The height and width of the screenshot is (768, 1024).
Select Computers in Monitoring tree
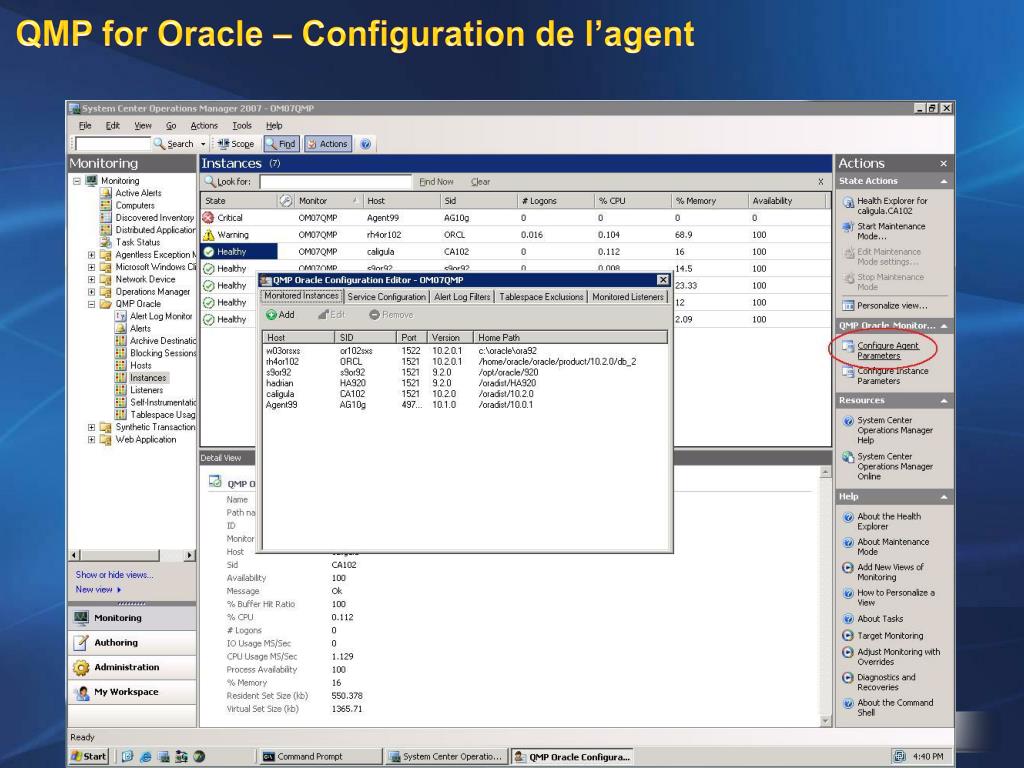tap(135, 206)
